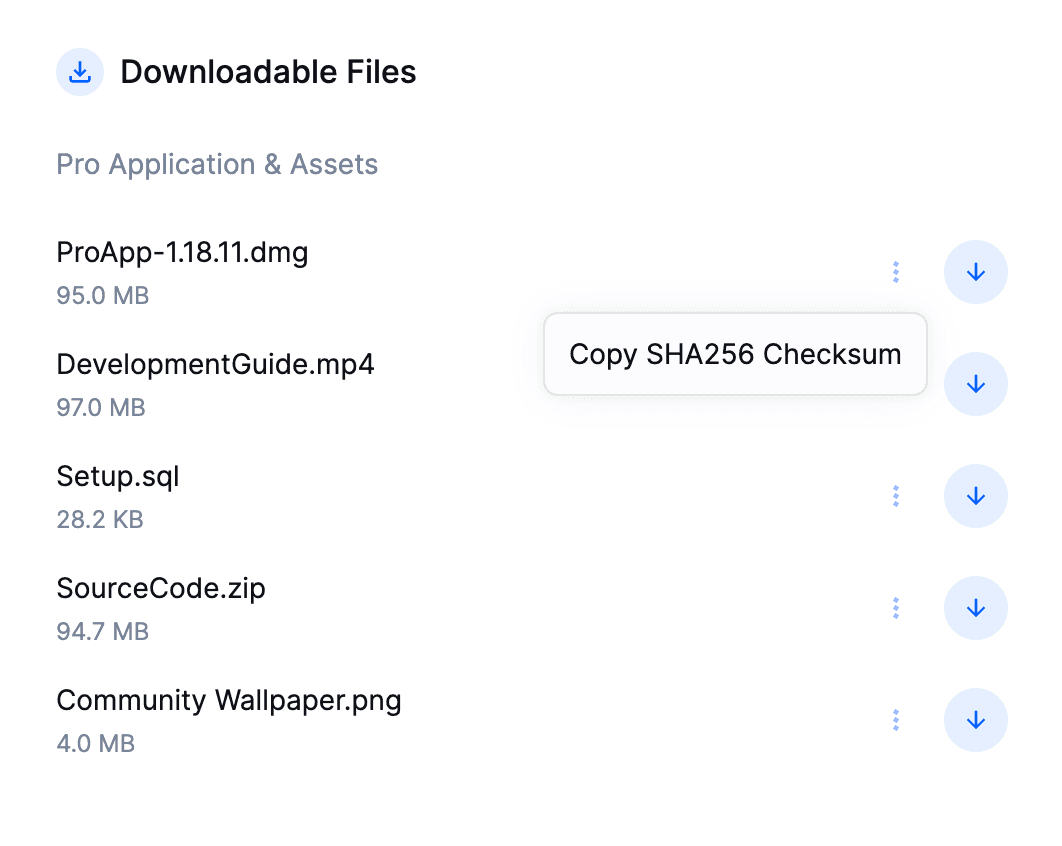
Task: Download the Setup.sql file
Action: (975, 496)
